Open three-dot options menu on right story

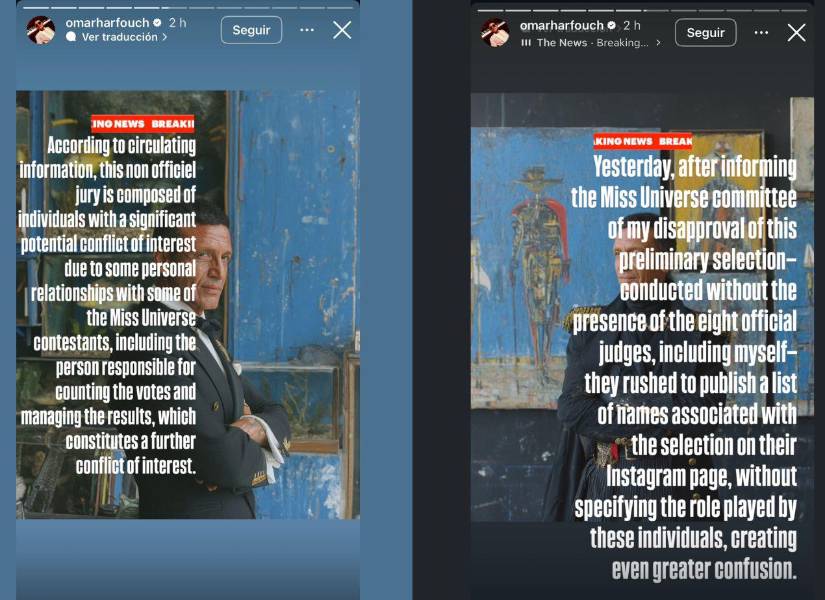(x=761, y=33)
